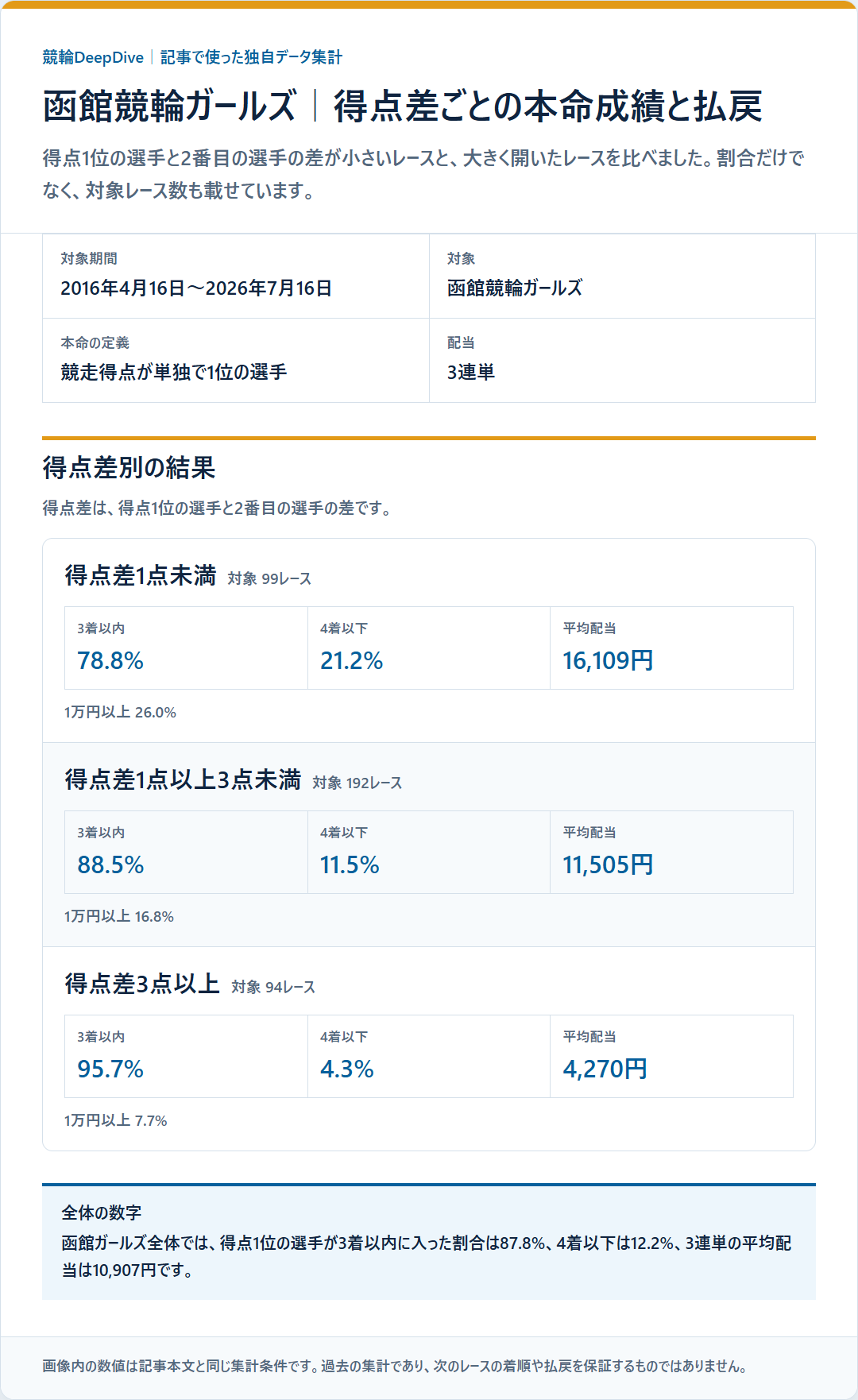
Task: Click the "得点差3点以上" group heading
Action: 142,984
